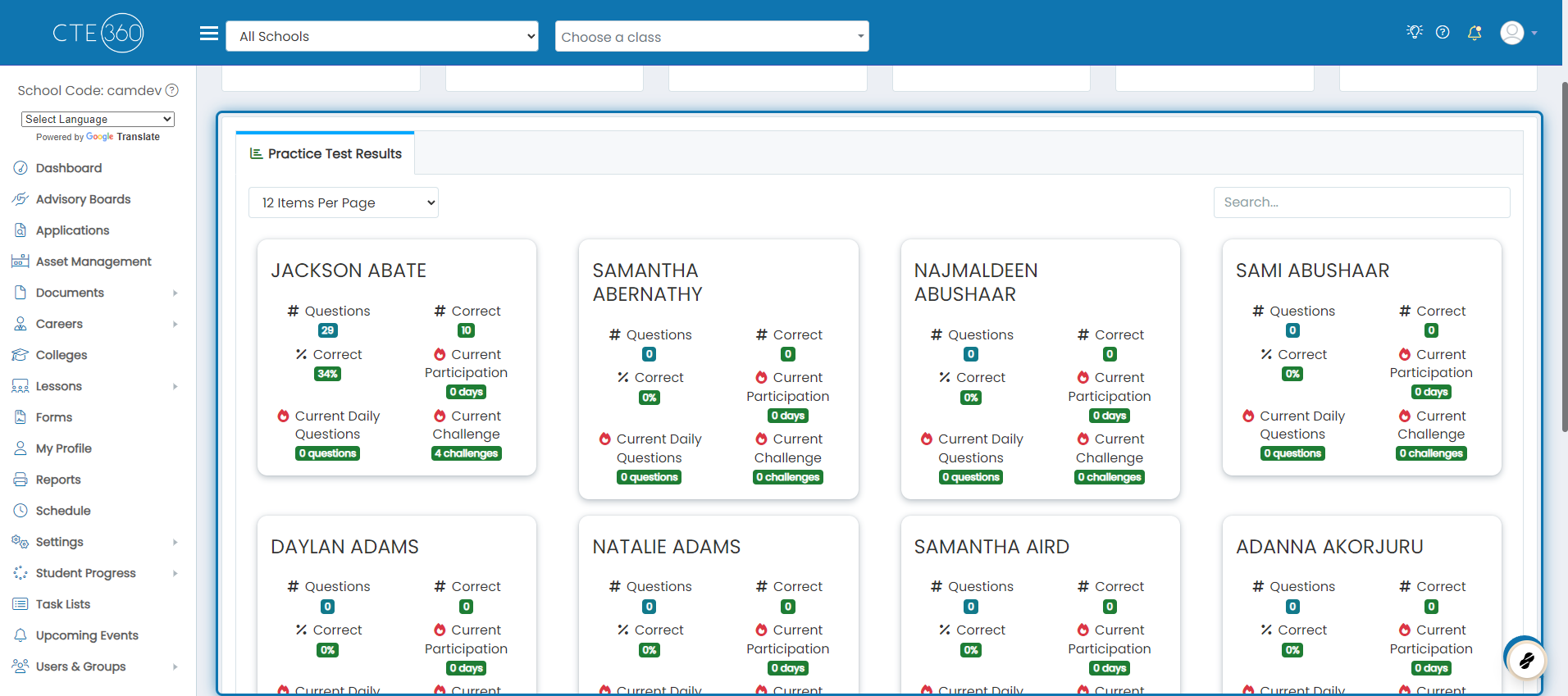Image resolution: width=1568 pixels, height=696 pixels.
Task: Expand the Careers submenu arrow
Action: (x=175, y=324)
